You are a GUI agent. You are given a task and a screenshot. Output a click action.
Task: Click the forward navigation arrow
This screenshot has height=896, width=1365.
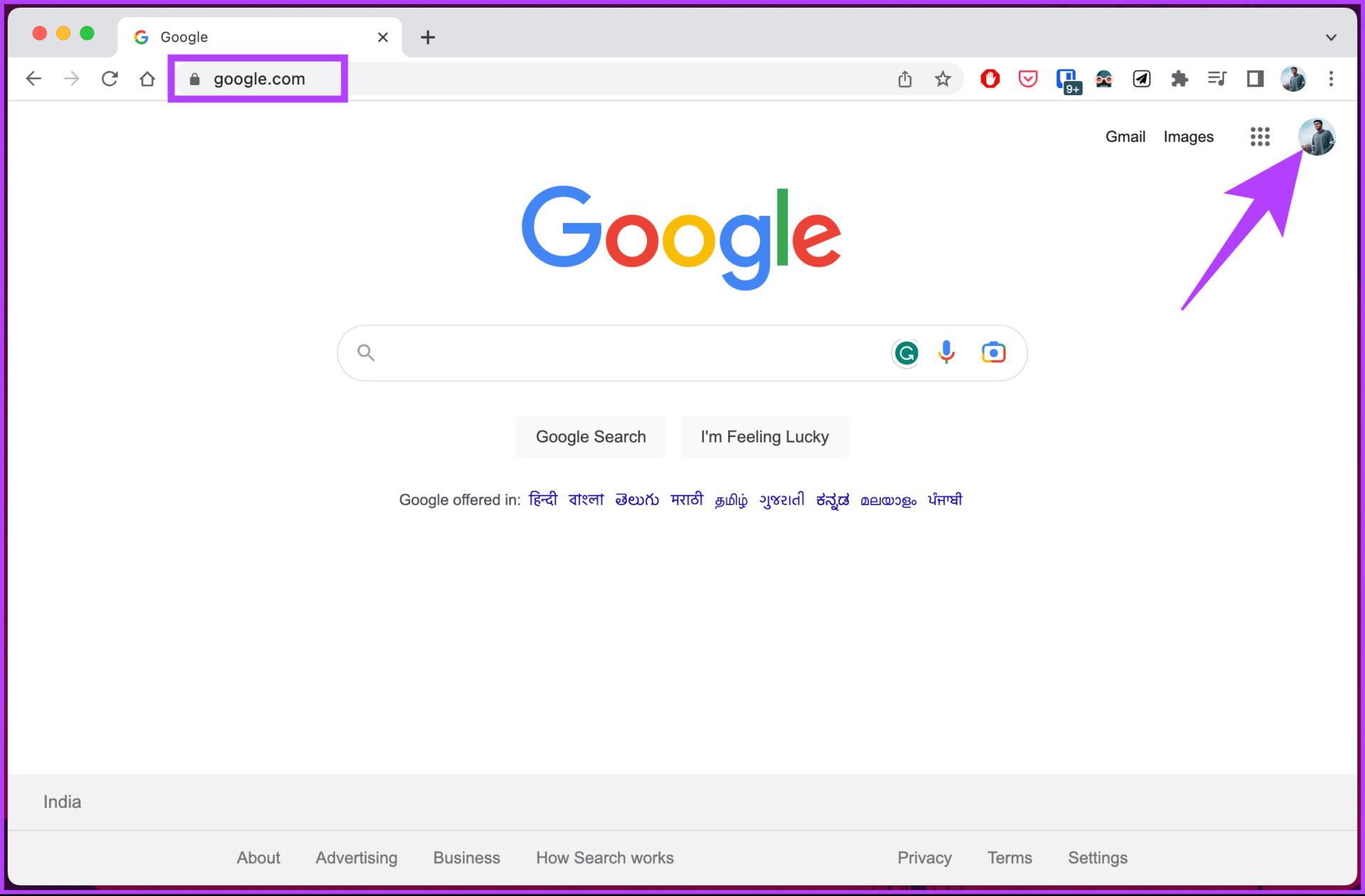pyautogui.click(x=71, y=78)
